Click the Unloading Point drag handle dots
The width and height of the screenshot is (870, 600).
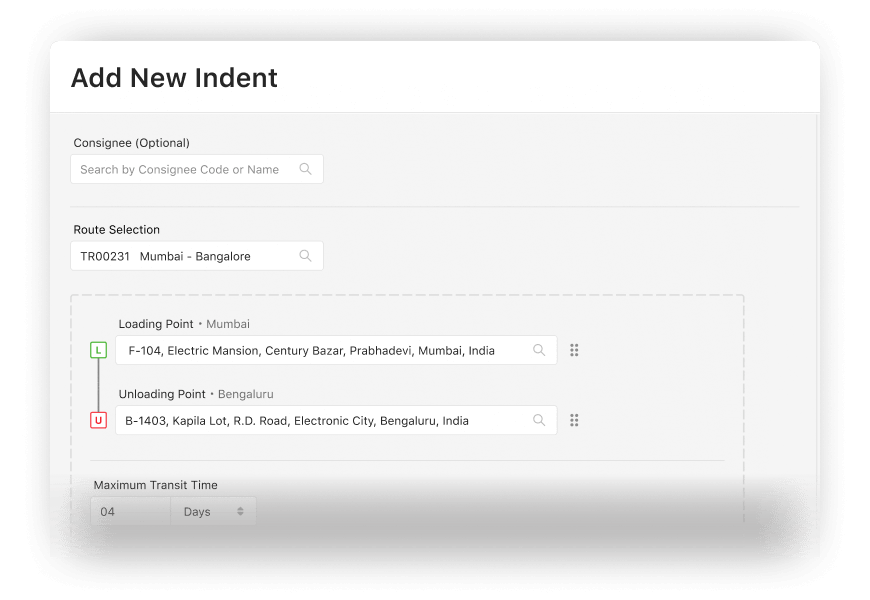tap(574, 420)
